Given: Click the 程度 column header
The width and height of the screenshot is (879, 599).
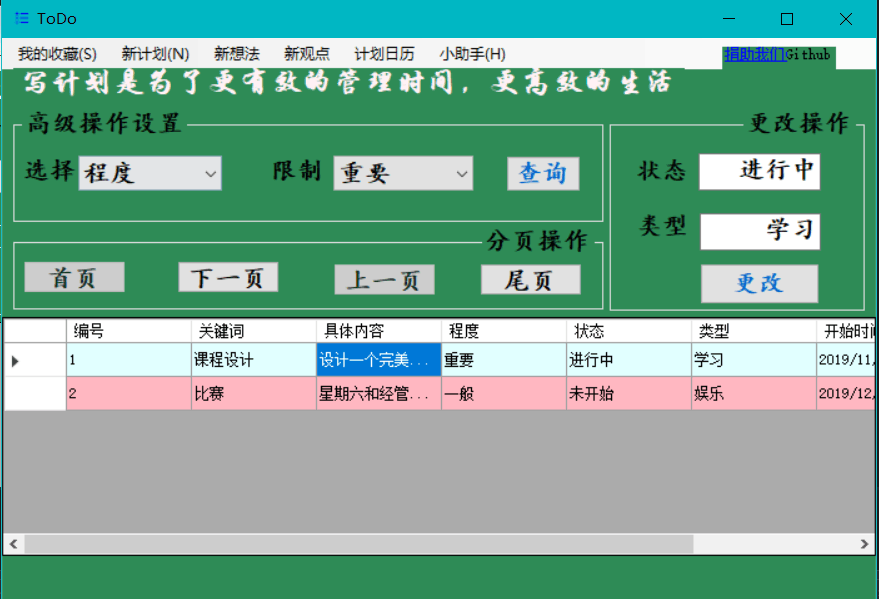Looking at the screenshot, I should click(x=504, y=331).
